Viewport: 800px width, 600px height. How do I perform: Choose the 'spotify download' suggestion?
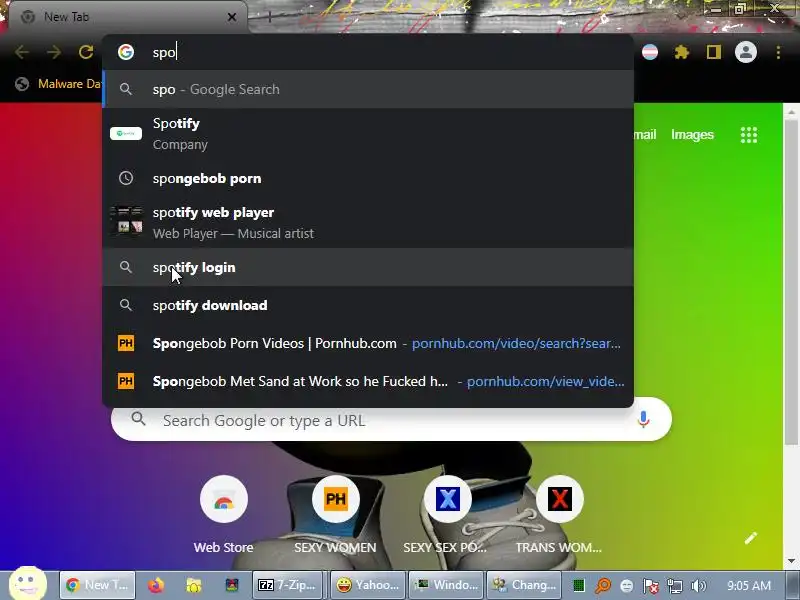pos(368,305)
